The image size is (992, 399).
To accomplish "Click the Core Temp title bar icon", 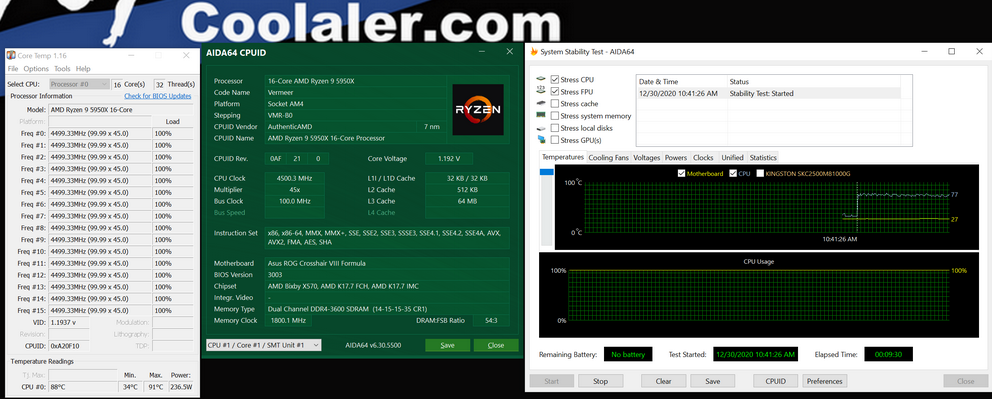I will tap(11, 55).
